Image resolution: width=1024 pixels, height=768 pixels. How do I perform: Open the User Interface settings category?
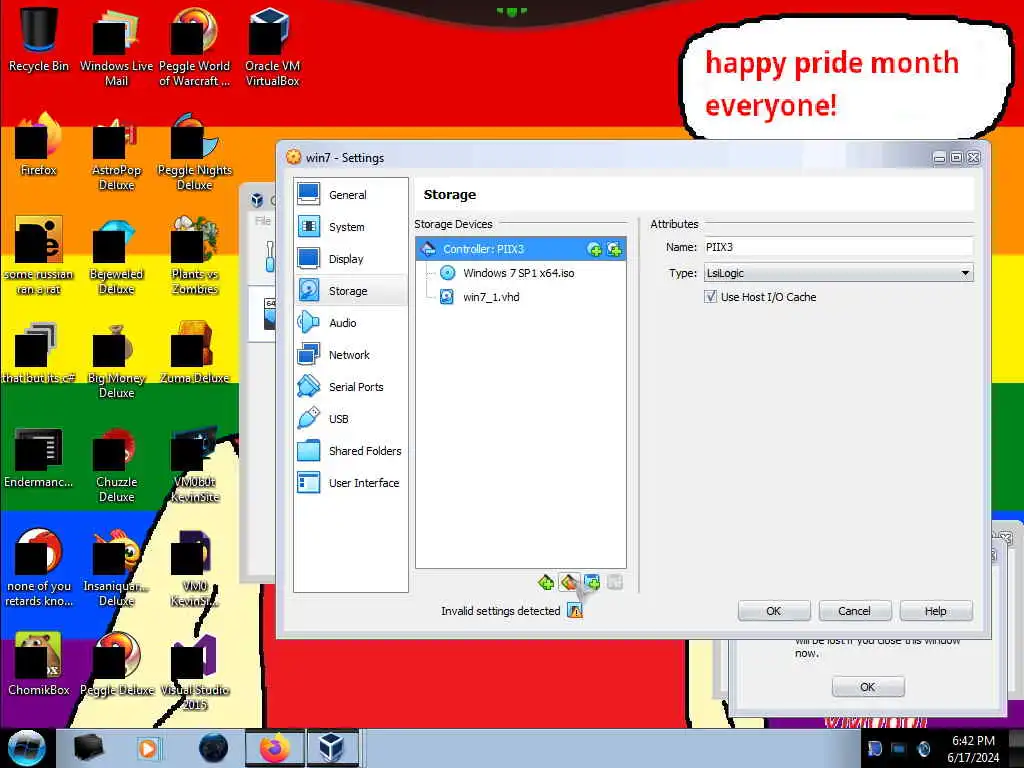click(x=350, y=483)
